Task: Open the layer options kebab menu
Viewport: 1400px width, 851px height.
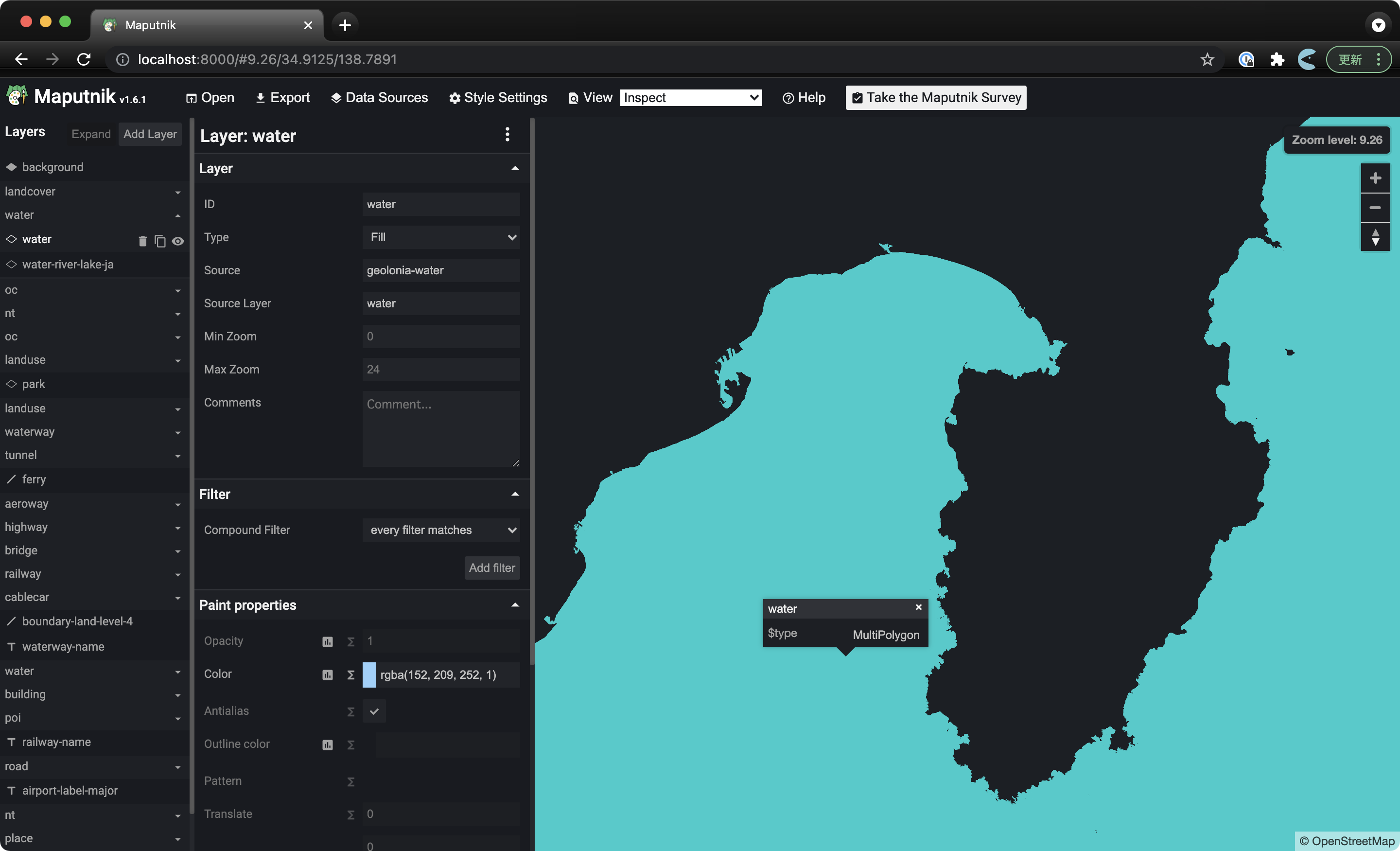Action: pyautogui.click(x=507, y=135)
